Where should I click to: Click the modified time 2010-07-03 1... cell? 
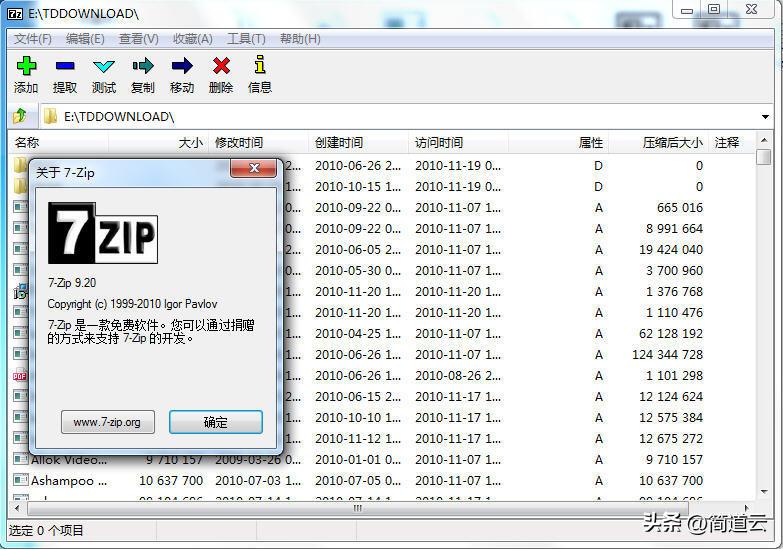(x=258, y=480)
